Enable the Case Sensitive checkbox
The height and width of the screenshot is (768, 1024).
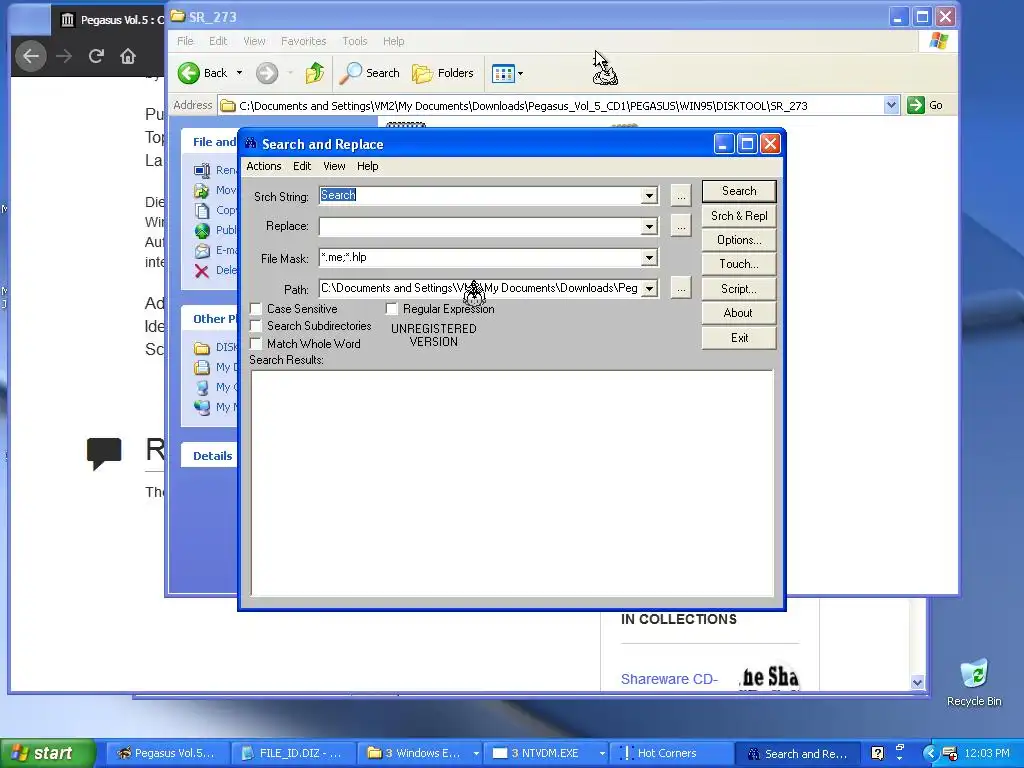(x=256, y=309)
